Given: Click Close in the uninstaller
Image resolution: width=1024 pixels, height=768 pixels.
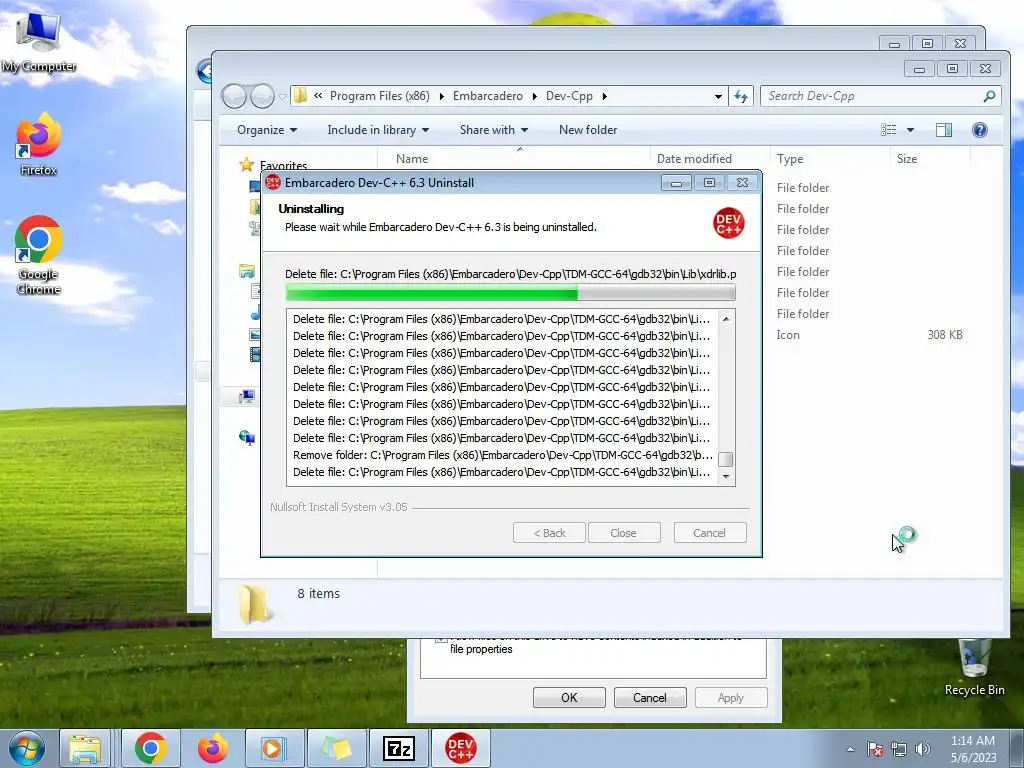Looking at the screenshot, I should [624, 533].
